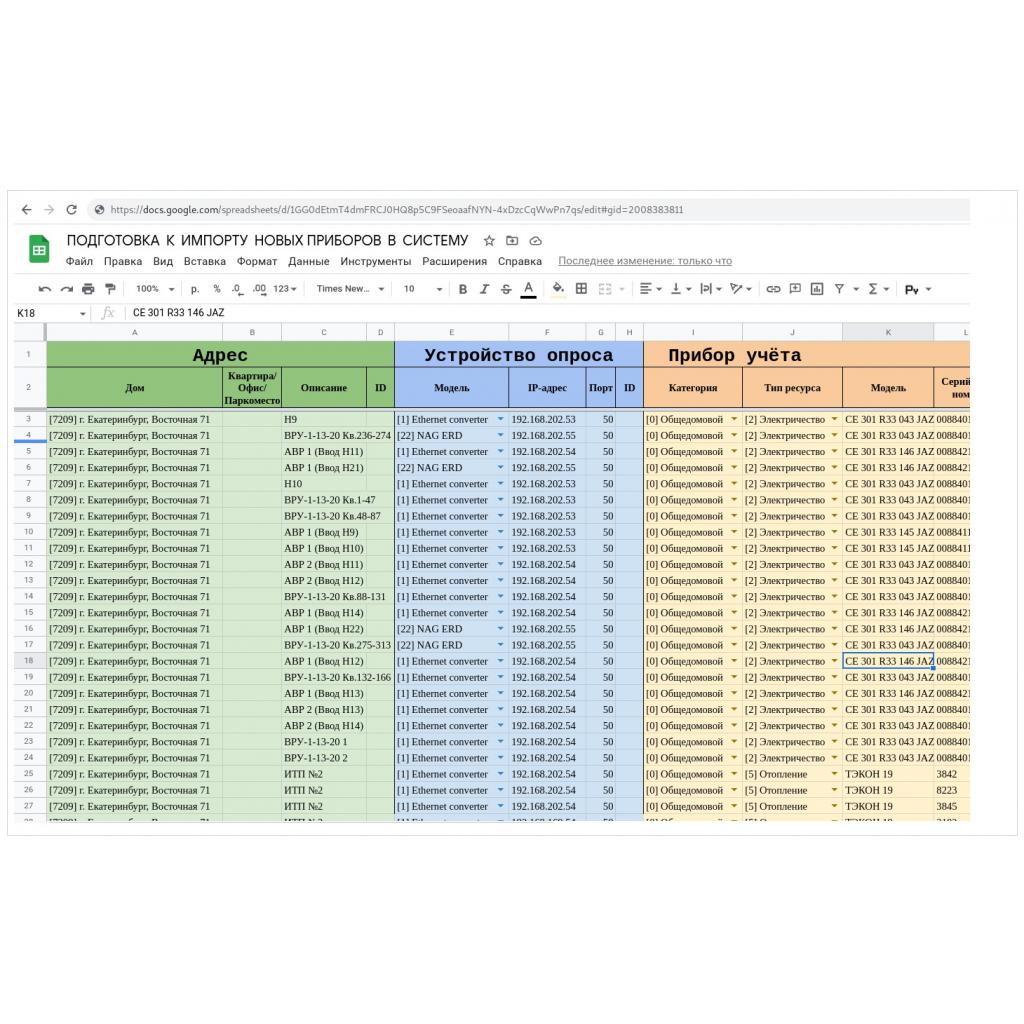Image resolution: width=1024 pixels, height=1024 pixels.
Task: Click the 'IP-адрес' column header cell
Action: pos(547,388)
